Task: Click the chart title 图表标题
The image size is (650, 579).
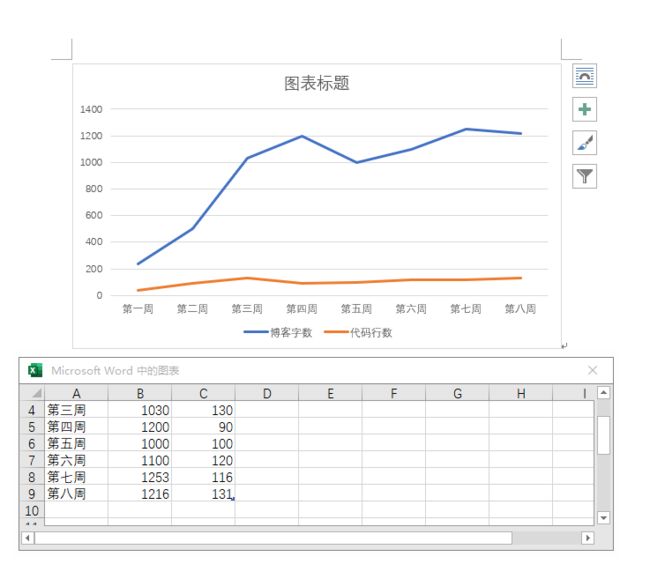Action: (317, 83)
